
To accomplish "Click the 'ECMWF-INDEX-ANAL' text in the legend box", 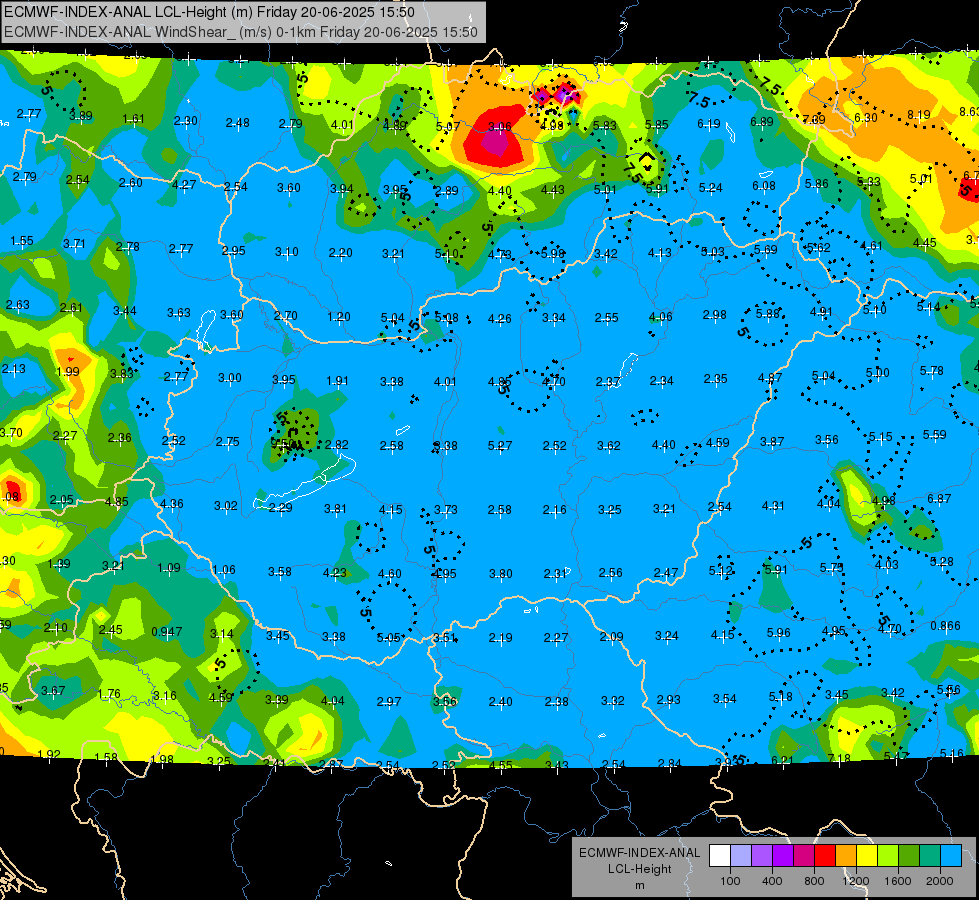I will (639, 853).
